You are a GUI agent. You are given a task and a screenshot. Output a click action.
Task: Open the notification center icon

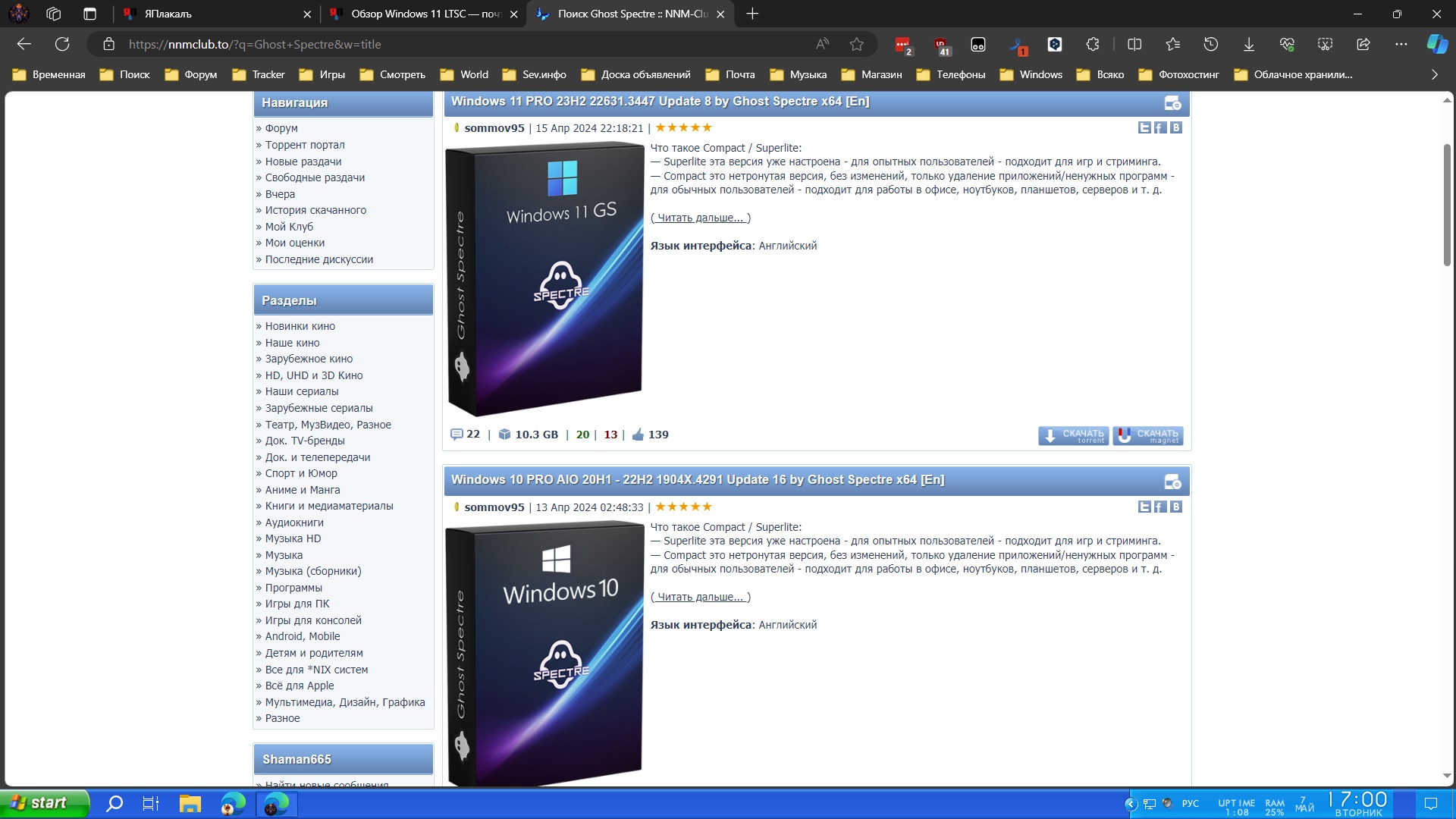coord(1431,804)
